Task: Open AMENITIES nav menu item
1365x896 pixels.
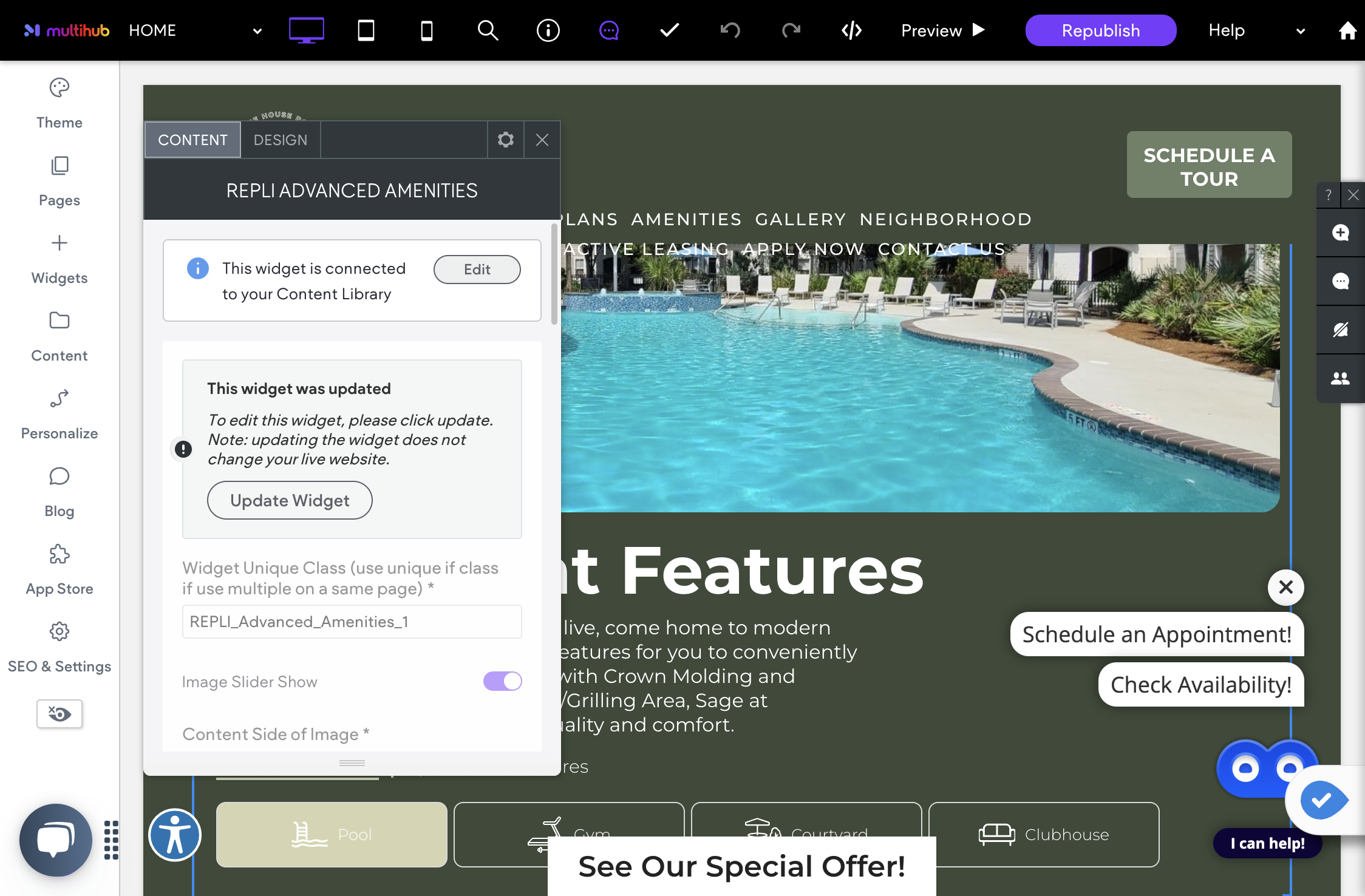Action: [x=686, y=219]
